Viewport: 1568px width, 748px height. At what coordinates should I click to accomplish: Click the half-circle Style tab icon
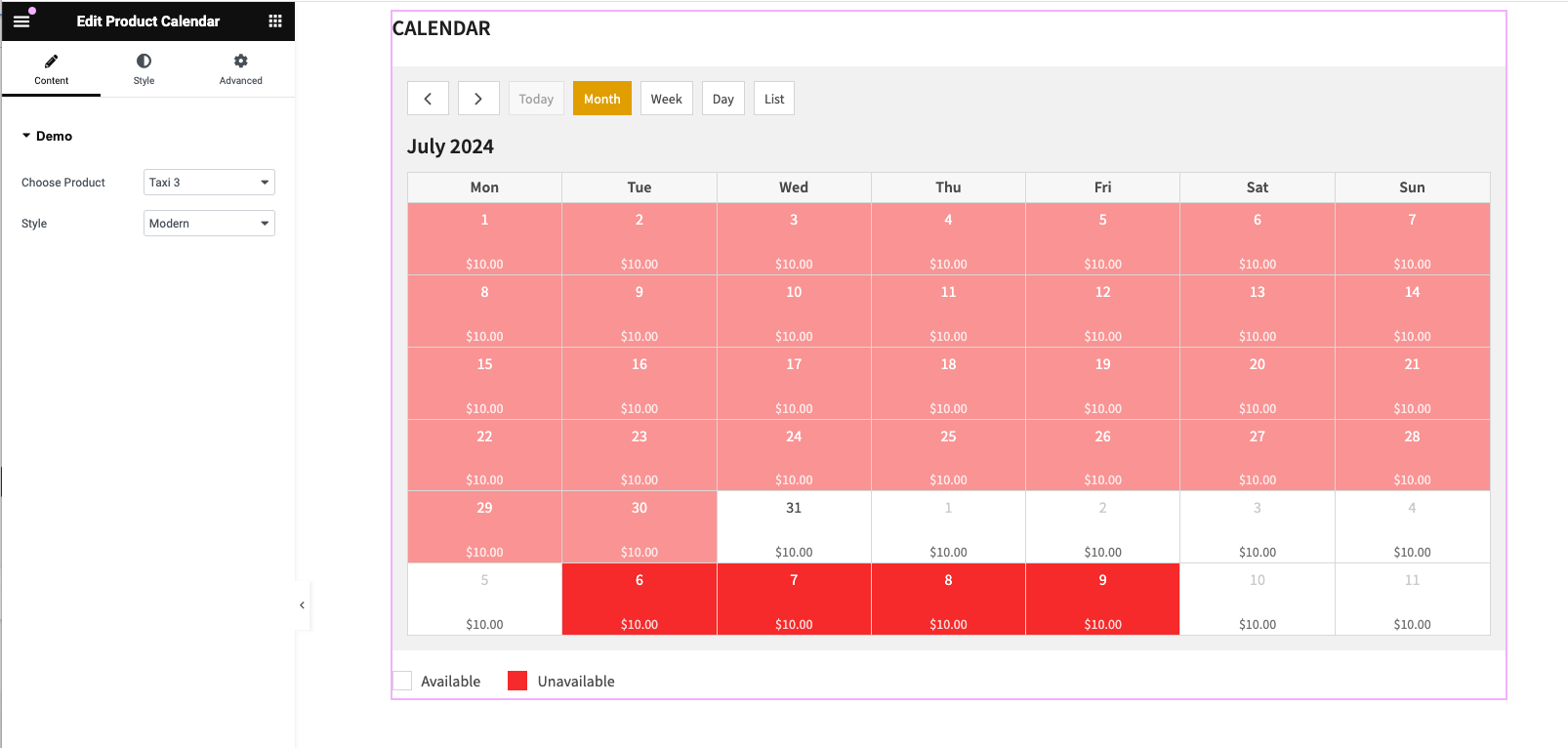(144, 62)
